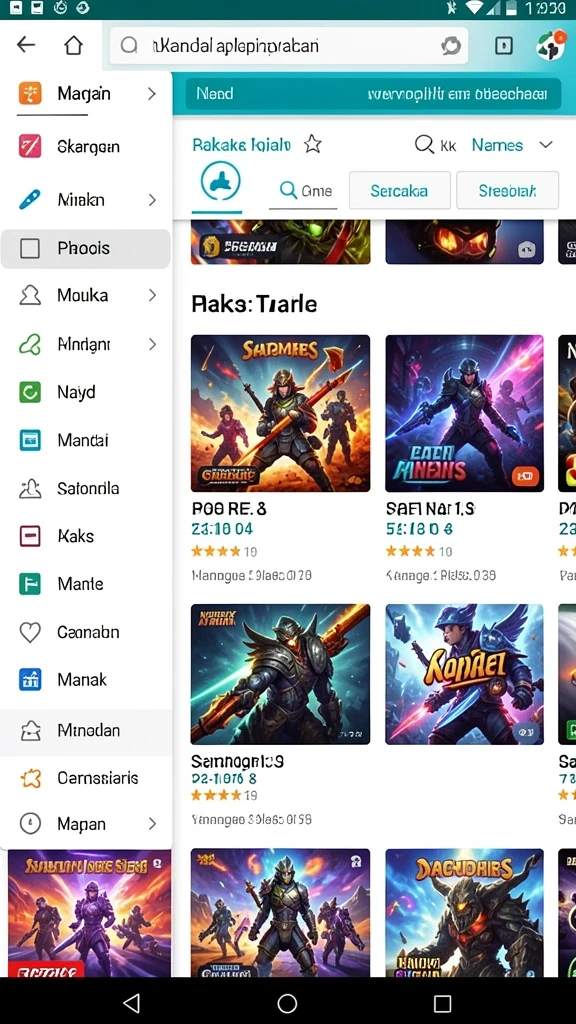This screenshot has height=1024, width=576.
Task: Click the green Mndant icon
Action: click(30, 344)
